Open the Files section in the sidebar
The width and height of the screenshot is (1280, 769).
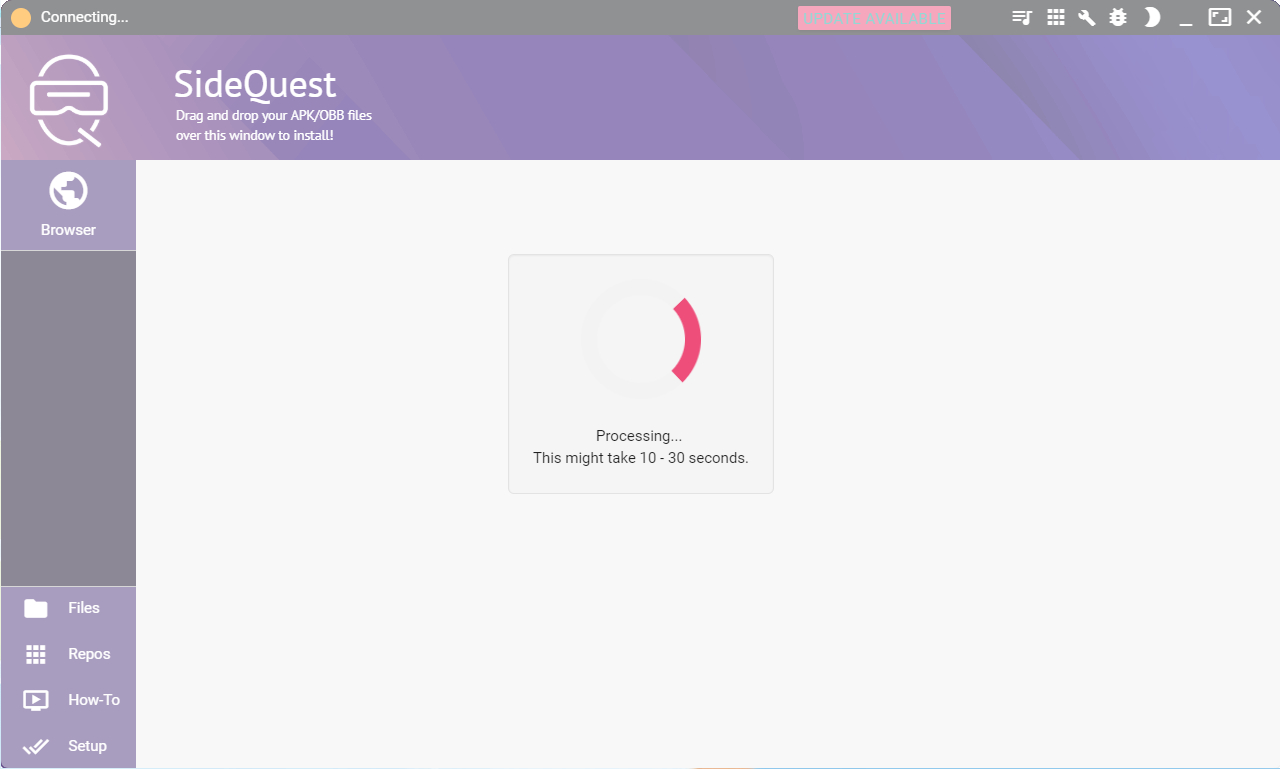pos(68,608)
